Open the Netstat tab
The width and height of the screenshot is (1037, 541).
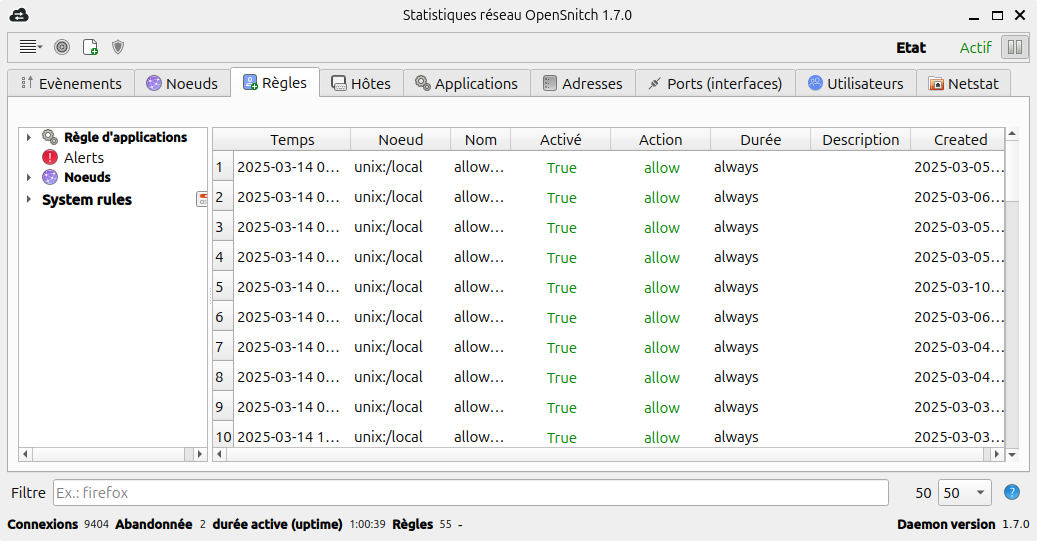[x=964, y=83]
